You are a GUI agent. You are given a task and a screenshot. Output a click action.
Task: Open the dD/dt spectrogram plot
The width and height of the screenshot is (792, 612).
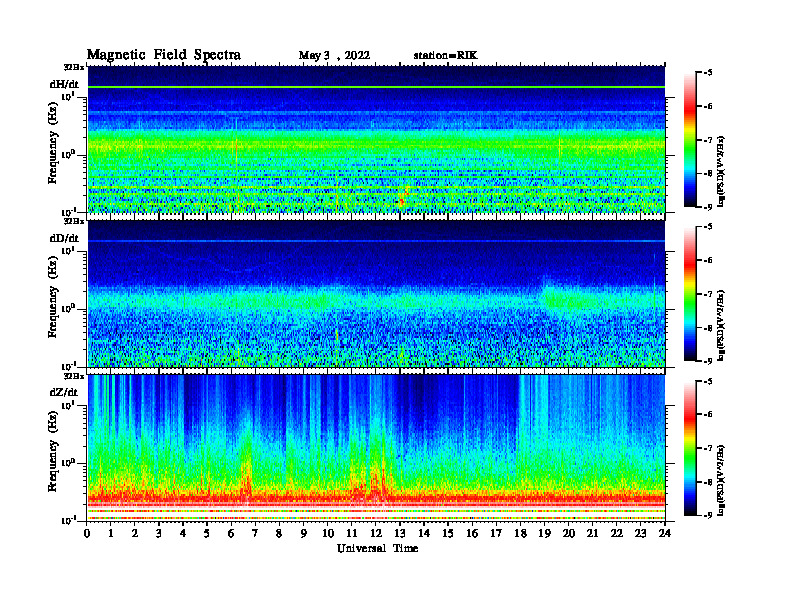tap(376, 294)
